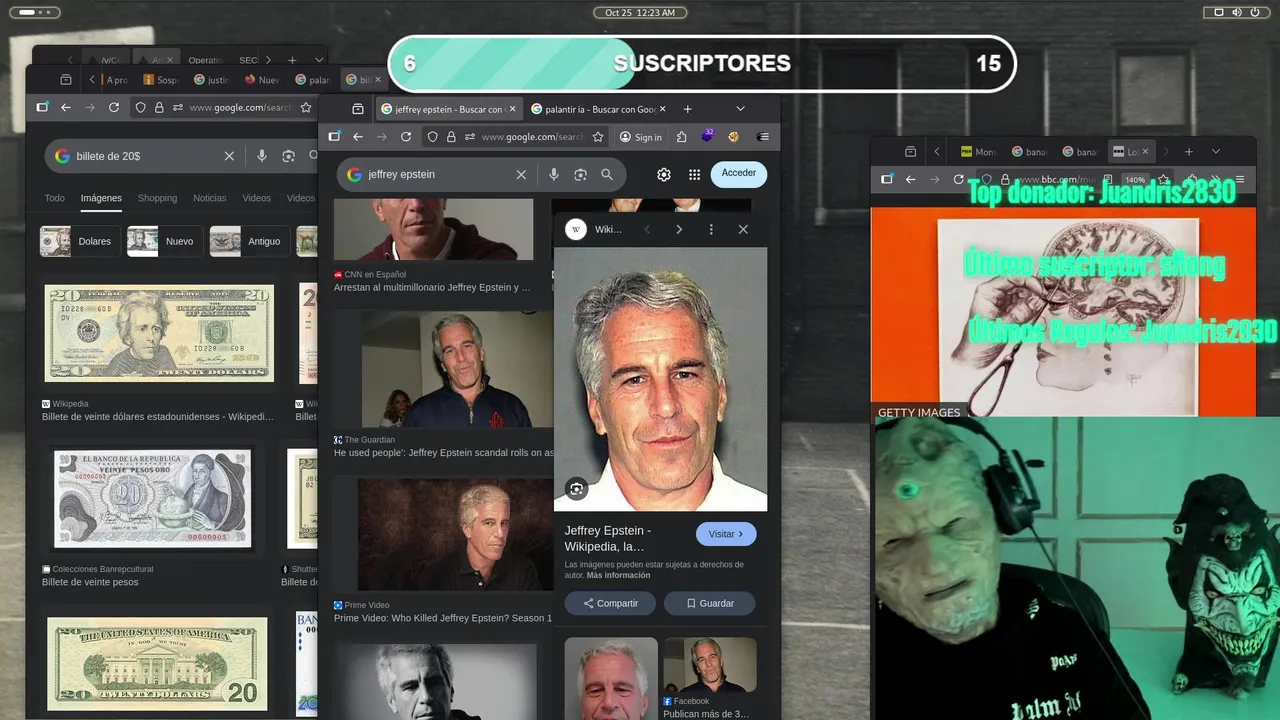Go back in the billete de 20$ window
Screen dimensions: 1280x720
[66, 107]
